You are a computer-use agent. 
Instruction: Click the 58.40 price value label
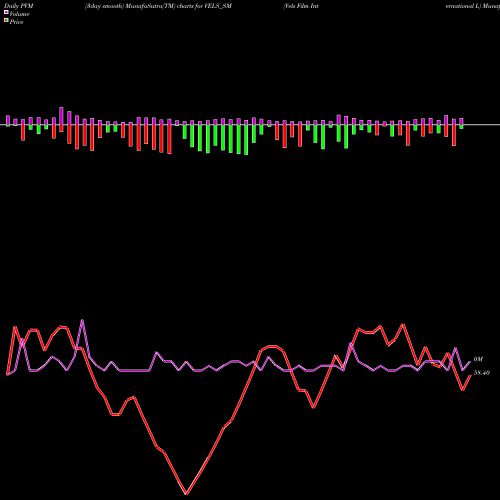pyautogui.click(x=482, y=373)
